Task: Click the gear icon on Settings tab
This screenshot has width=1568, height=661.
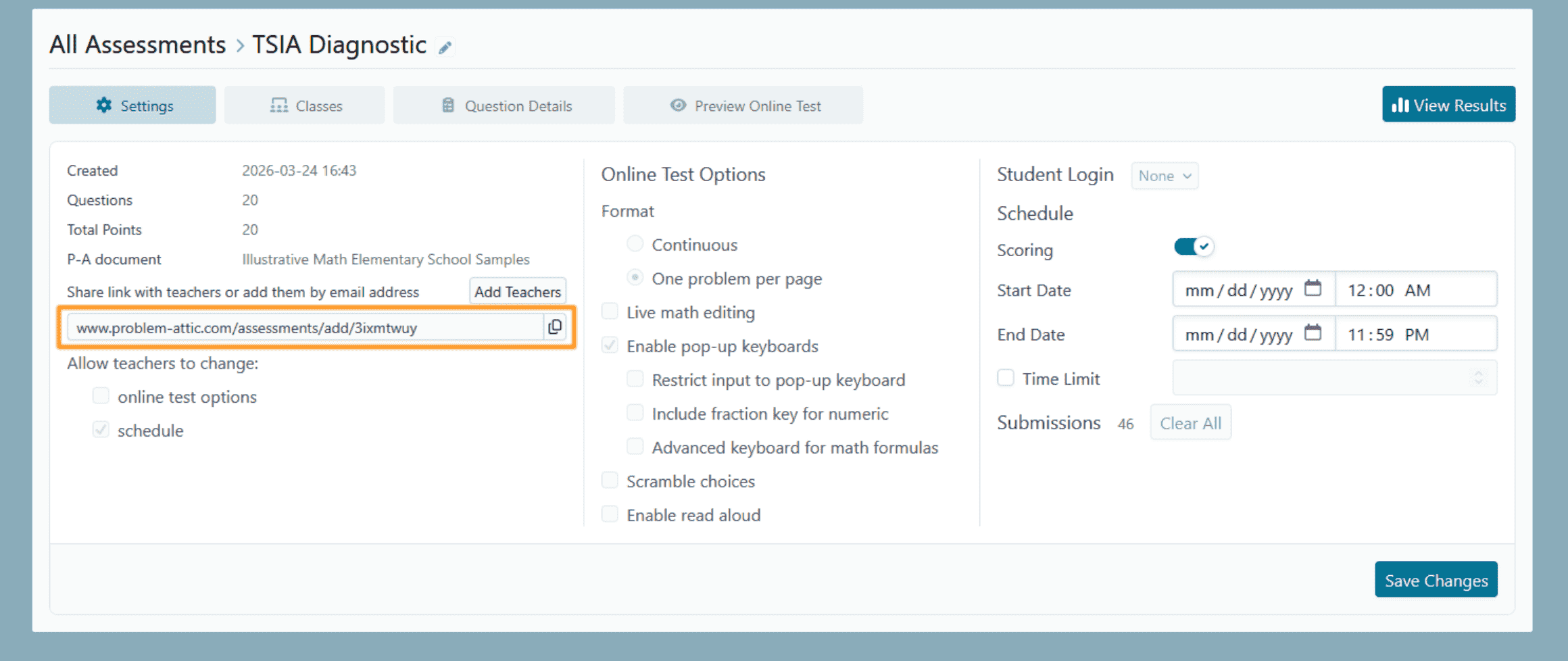Action: coord(103,105)
